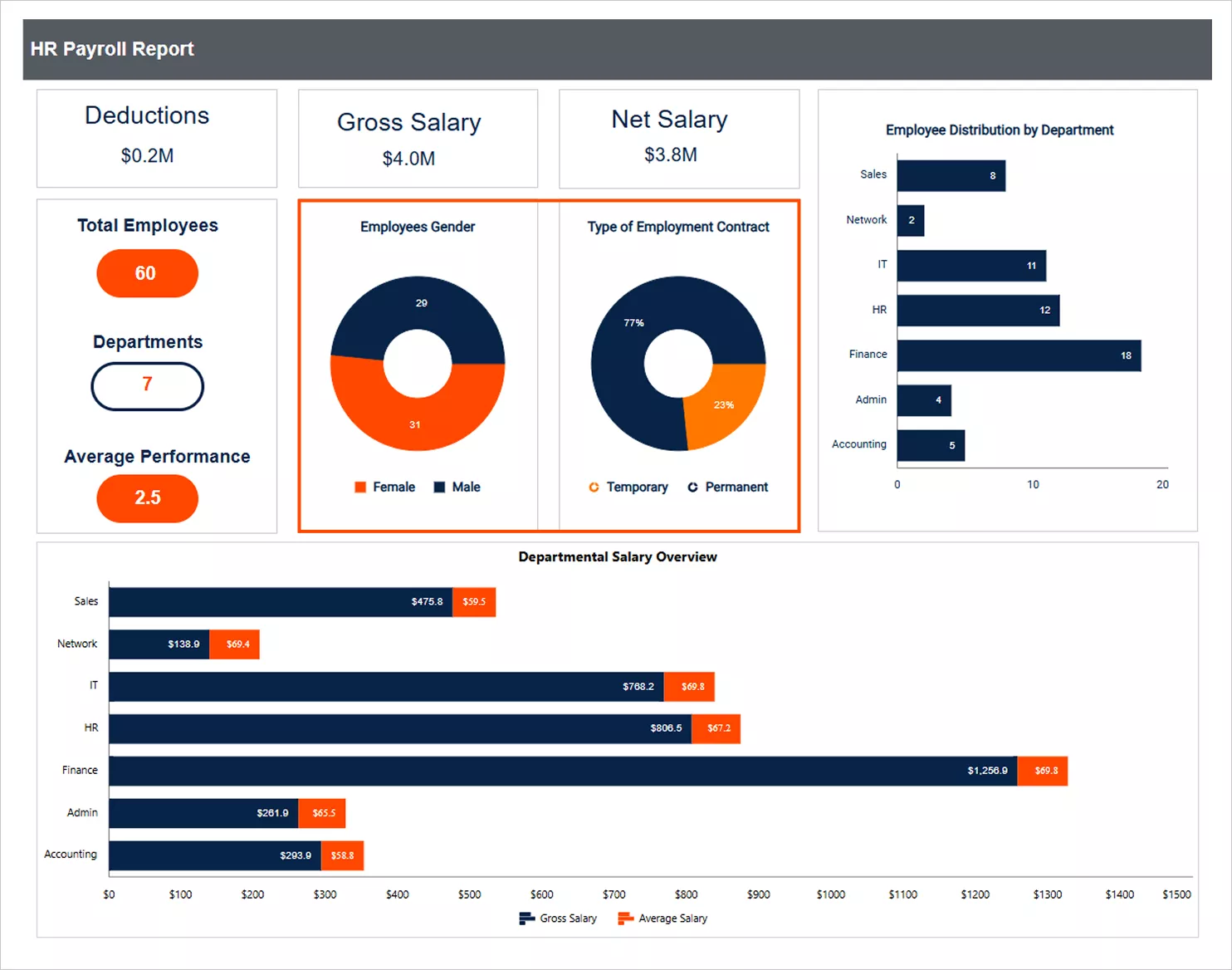Click the Employee Distribution by Department title
Screen dimensions: 1232x970
click(1000, 130)
